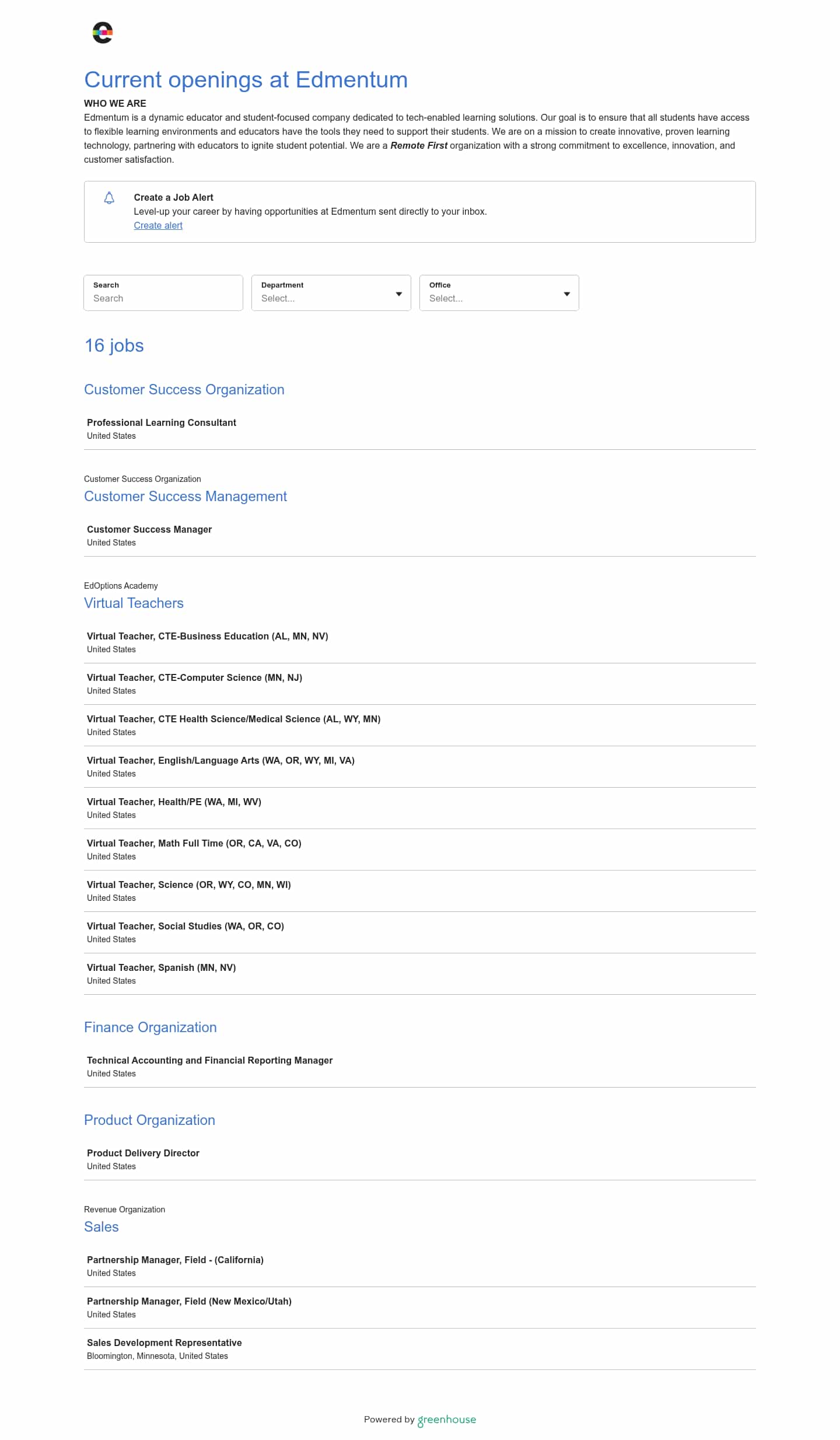Image resolution: width=840 pixels, height=1440 pixels.
Task: Open the Department dropdown arrow
Action: pyautogui.click(x=399, y=294)
